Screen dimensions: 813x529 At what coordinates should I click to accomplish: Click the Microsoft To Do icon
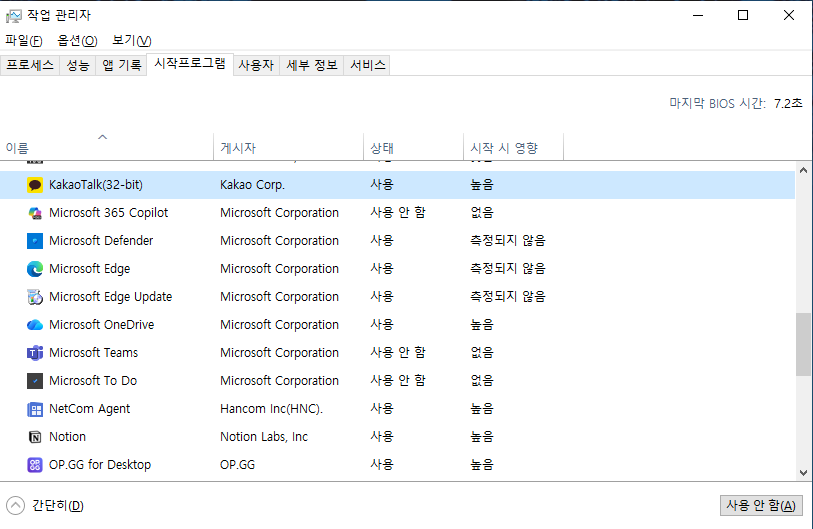pyautogui.click(x=35, y=381)
